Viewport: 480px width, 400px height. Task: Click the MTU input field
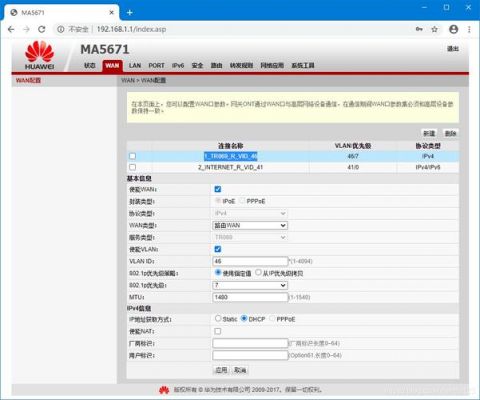coord(250,297)
